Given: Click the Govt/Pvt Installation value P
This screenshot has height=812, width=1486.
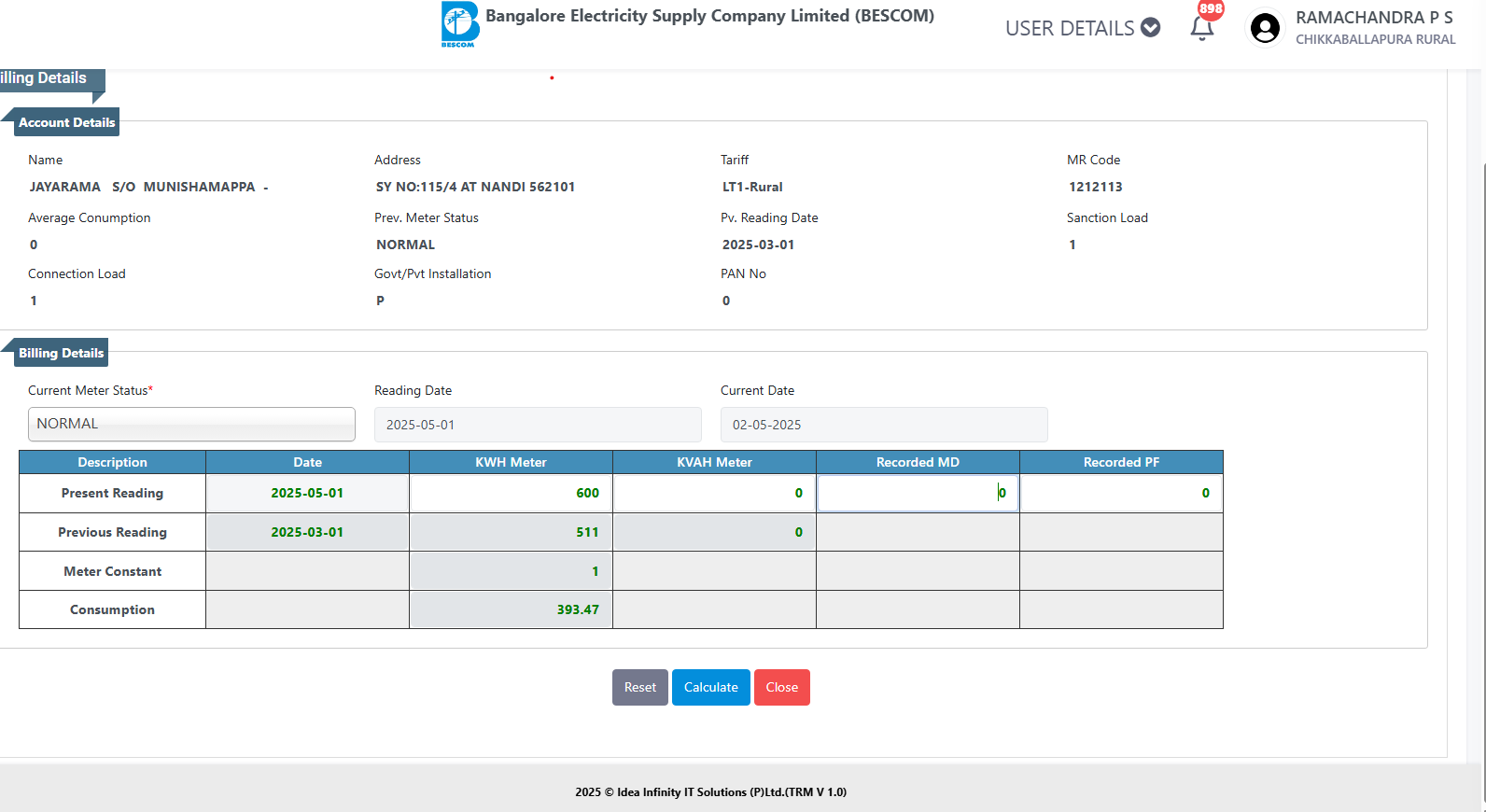Looking at the screenshot, I should [x=380, y=301].
